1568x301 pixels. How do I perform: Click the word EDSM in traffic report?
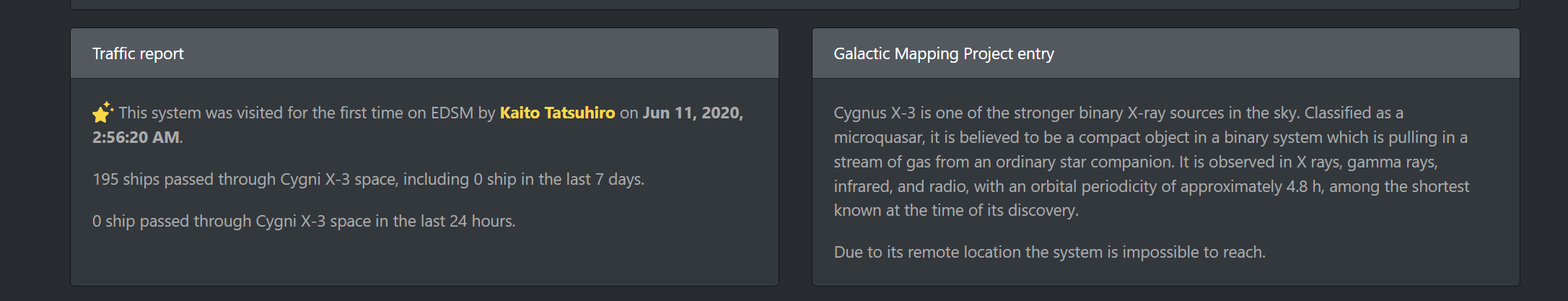[452, 113]
